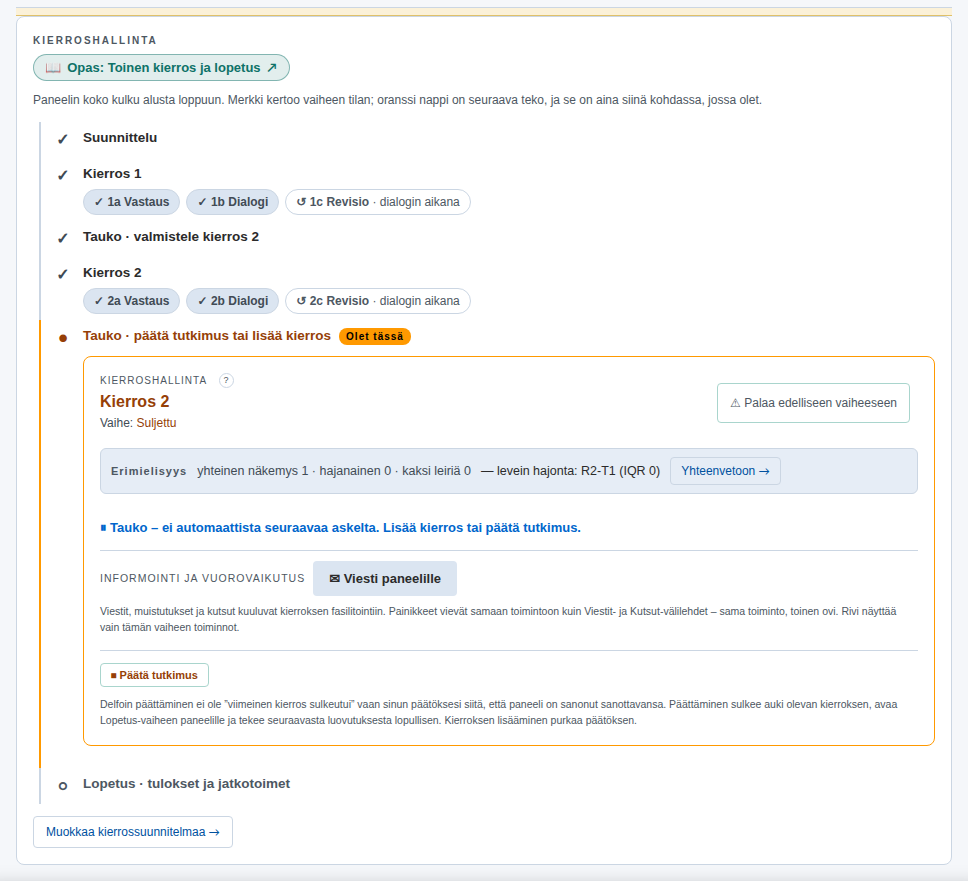Select the 2a Vastaus chip
Image resolution: width=968 pixels, height=881 pixels.
coord(131,301)
